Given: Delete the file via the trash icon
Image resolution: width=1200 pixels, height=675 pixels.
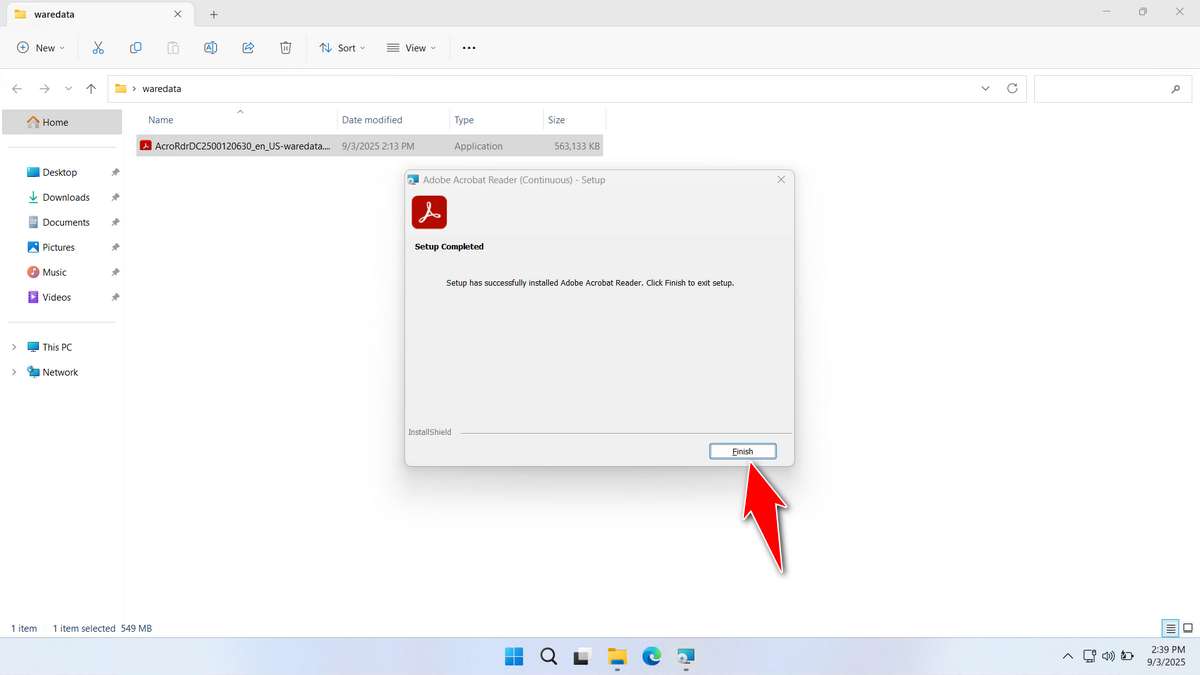Looking at the screenshot, I should pos(286,47).
